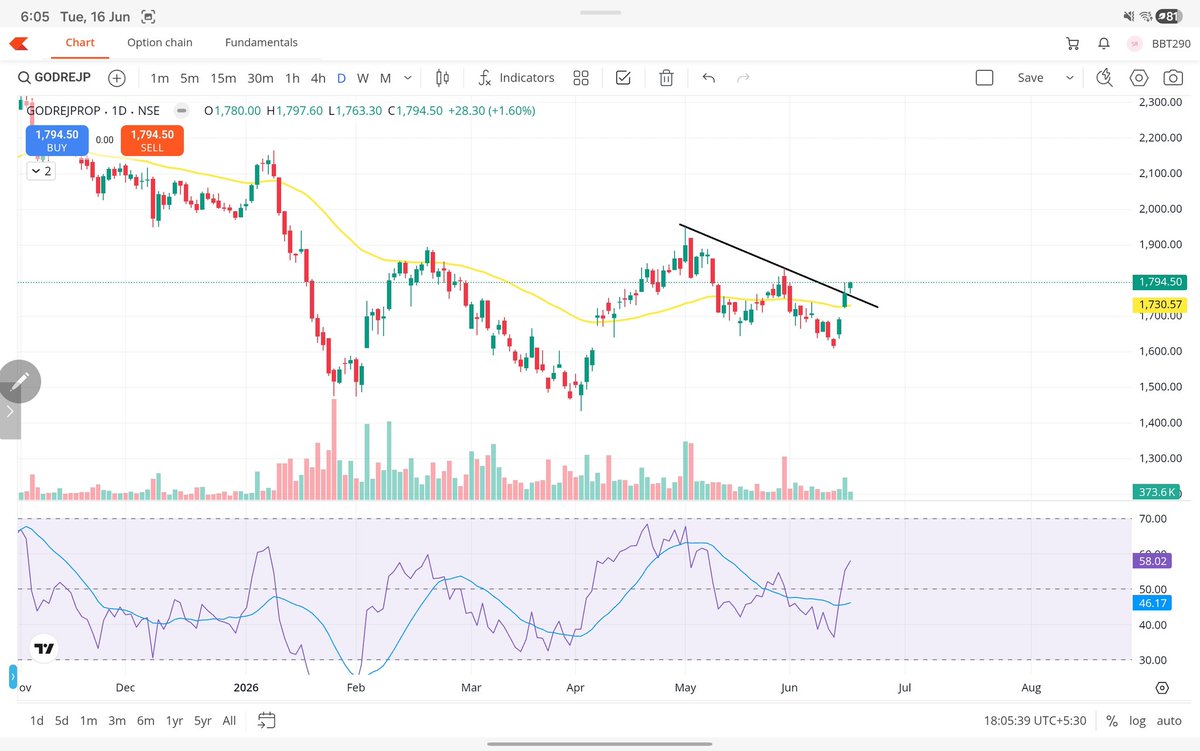Set range to 6m

tap(146, 720)
